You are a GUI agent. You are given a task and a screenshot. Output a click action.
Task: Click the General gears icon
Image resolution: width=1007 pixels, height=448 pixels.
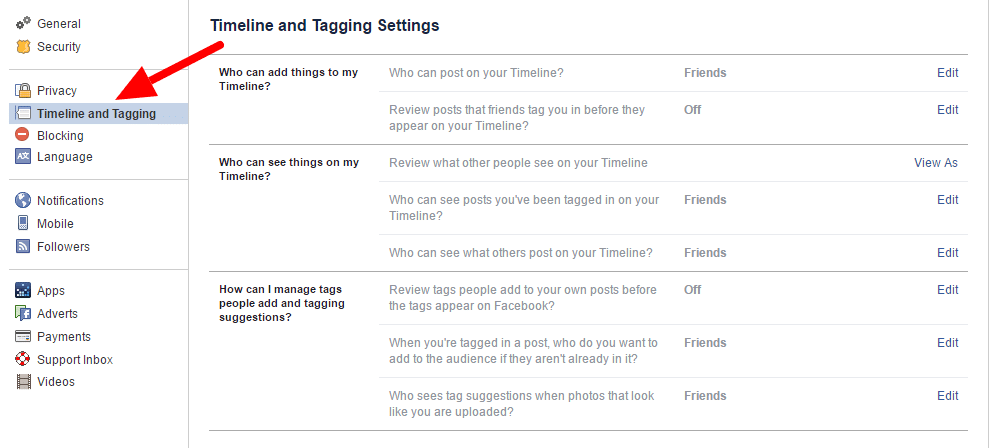pyautogui.click(x=23, y=24)
